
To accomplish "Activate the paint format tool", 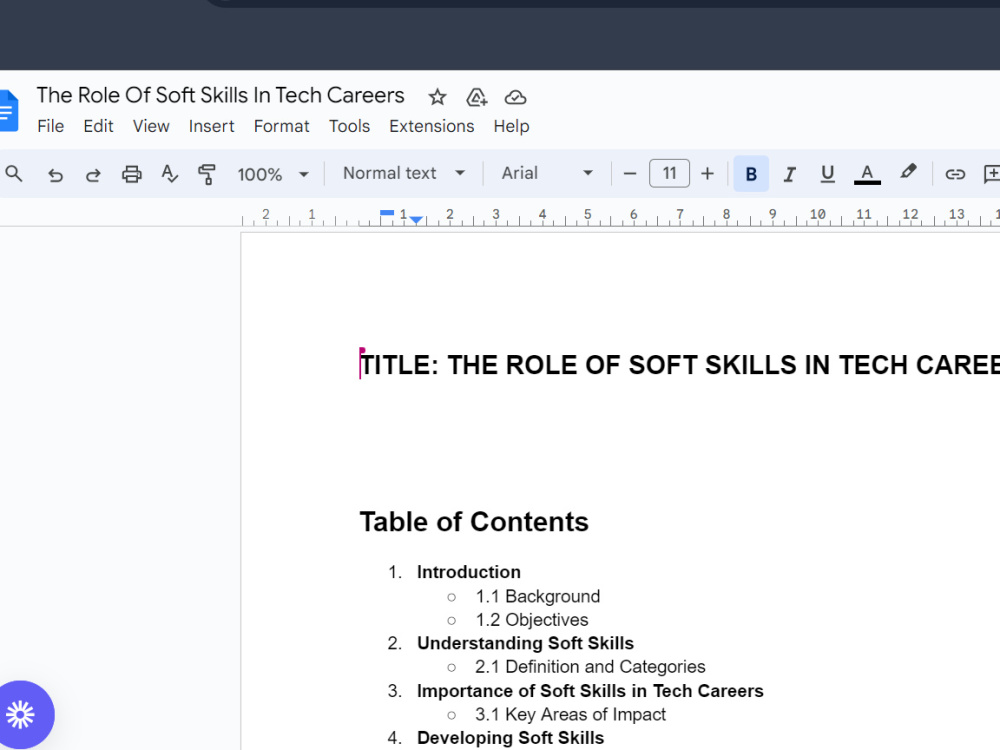I will pos(207,174).
